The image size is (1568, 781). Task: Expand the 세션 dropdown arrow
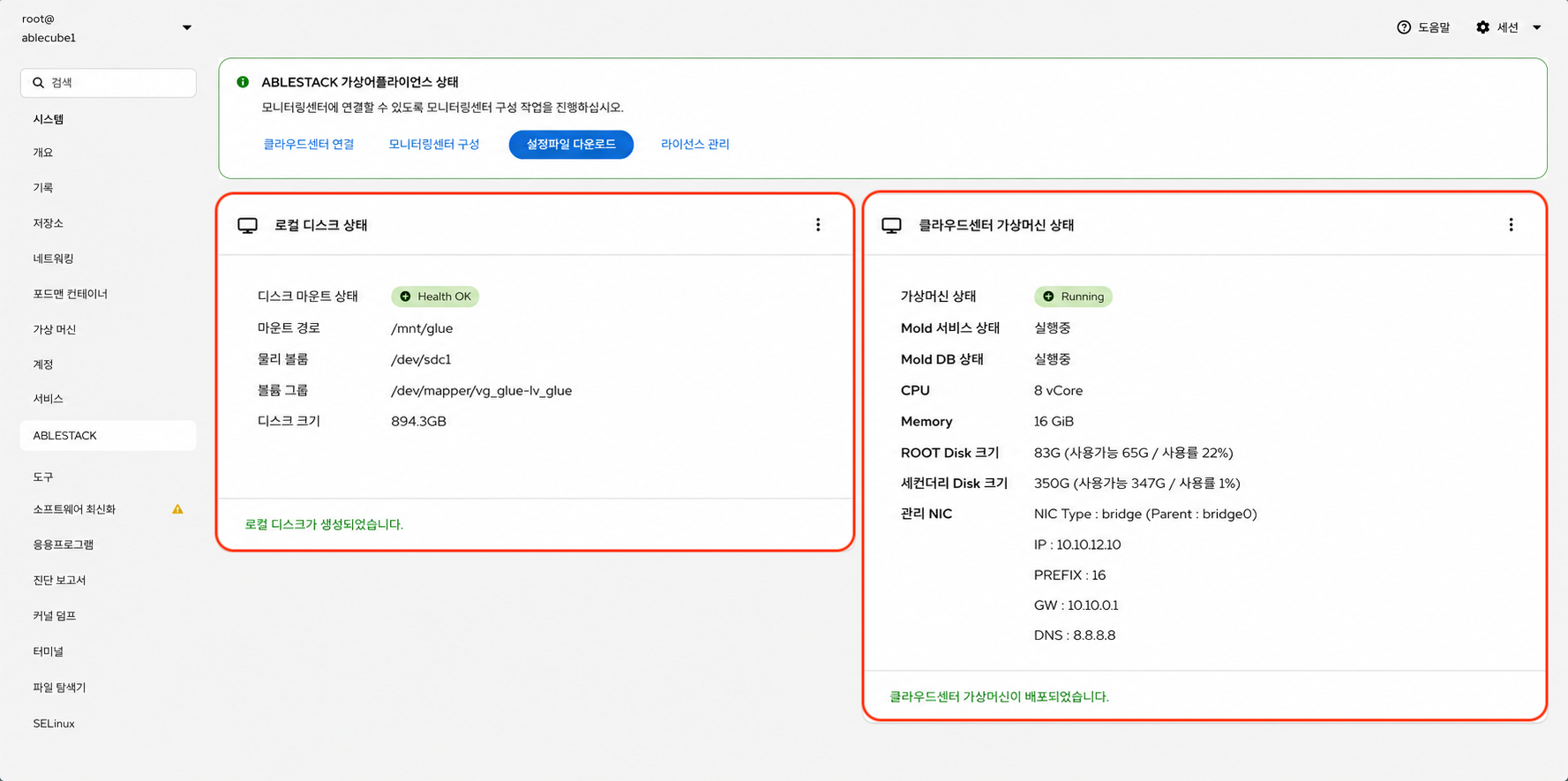tap(1536, 27)
